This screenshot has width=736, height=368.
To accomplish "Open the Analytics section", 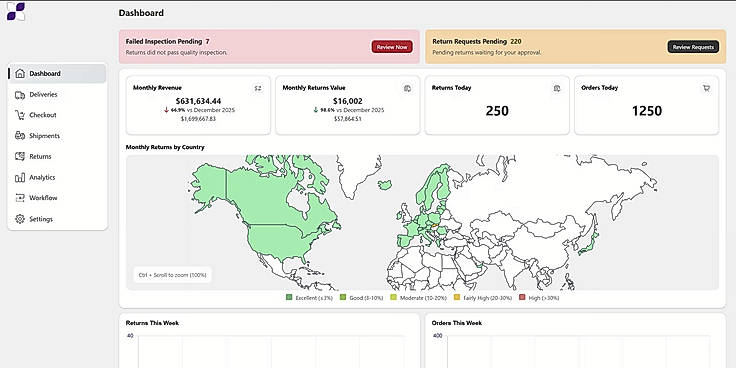I will point(58,177).
